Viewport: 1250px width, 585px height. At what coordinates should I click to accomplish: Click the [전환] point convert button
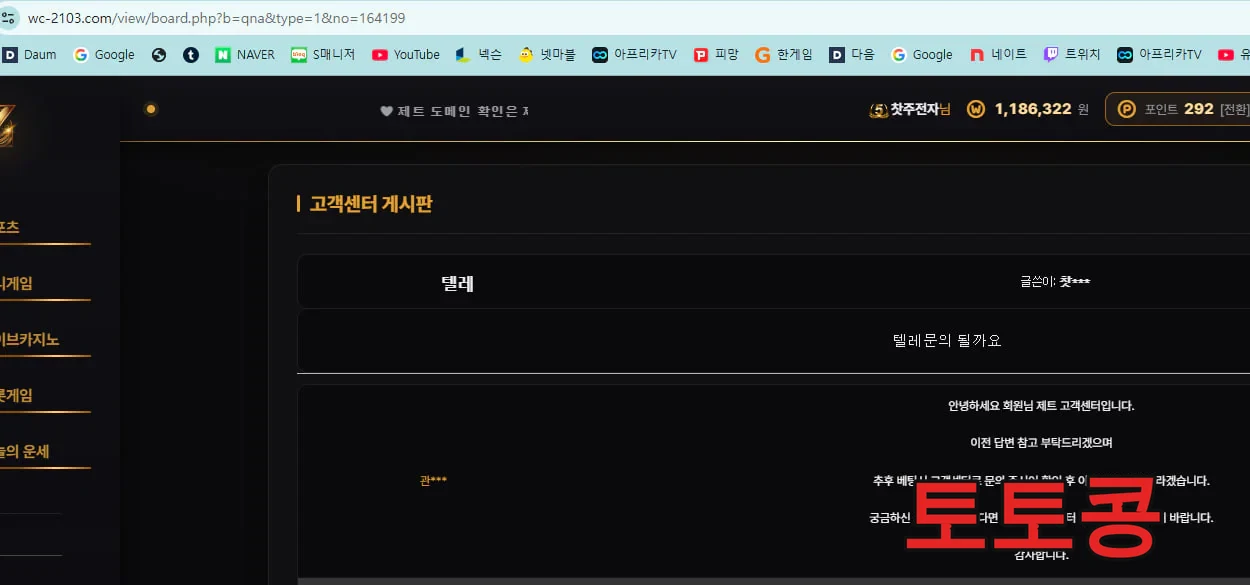click(x=1234, y=109)
